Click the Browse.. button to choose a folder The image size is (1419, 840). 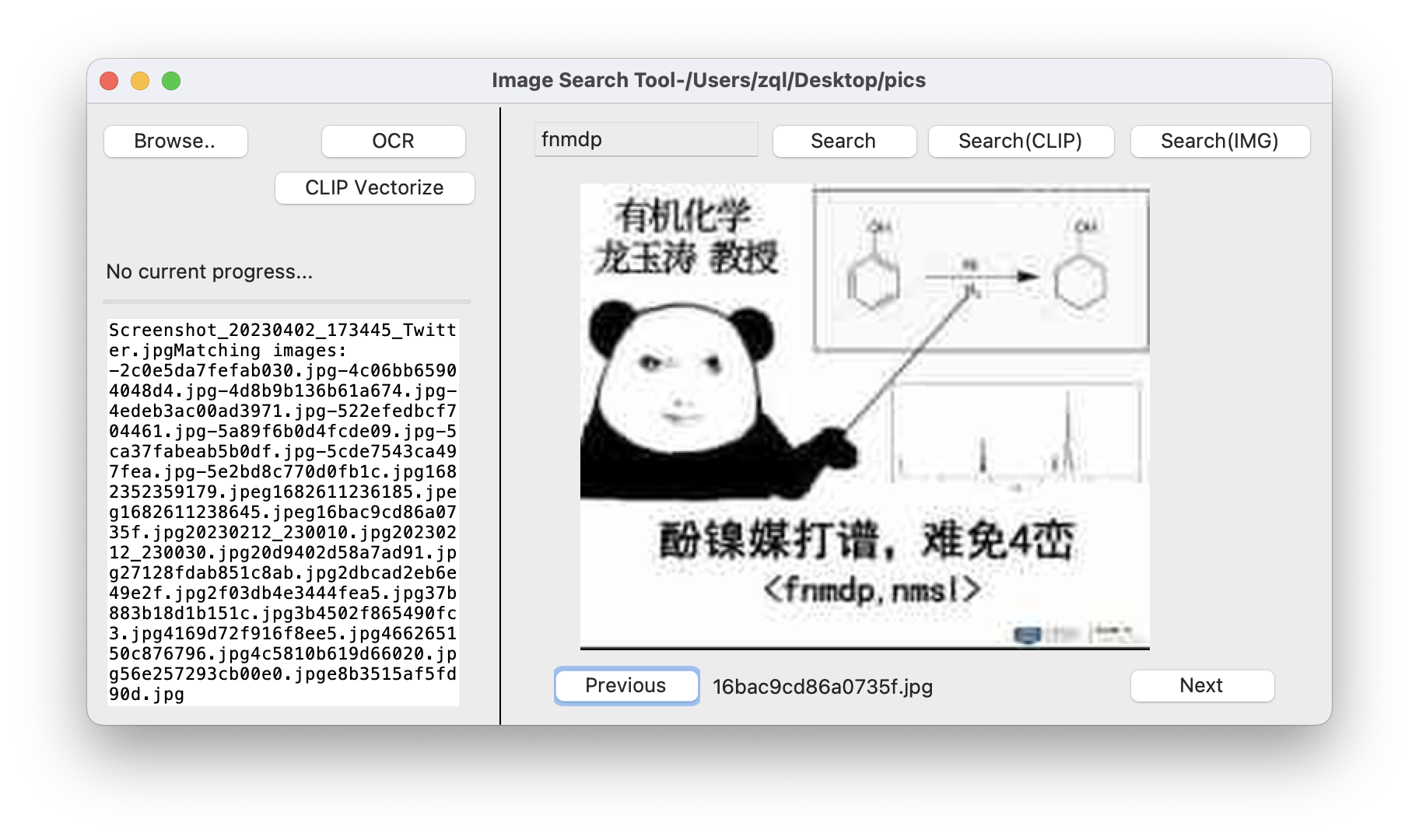click(175, 141)
